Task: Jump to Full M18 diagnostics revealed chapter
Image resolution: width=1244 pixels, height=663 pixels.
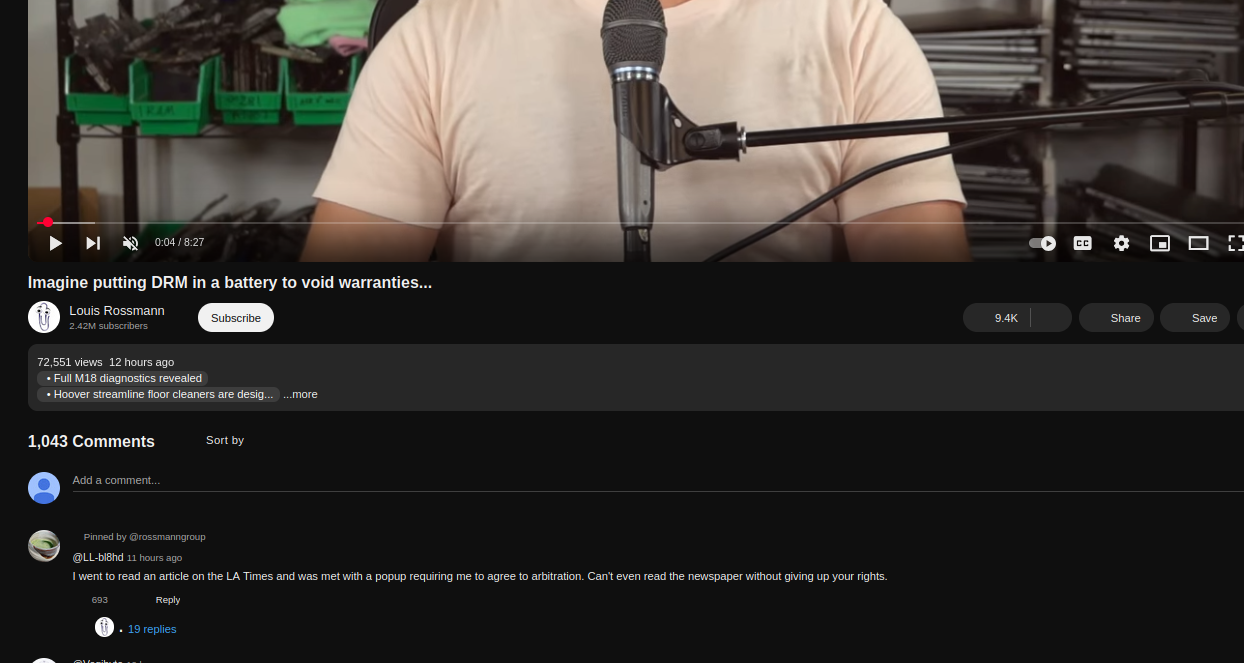Action: [123, 378]
